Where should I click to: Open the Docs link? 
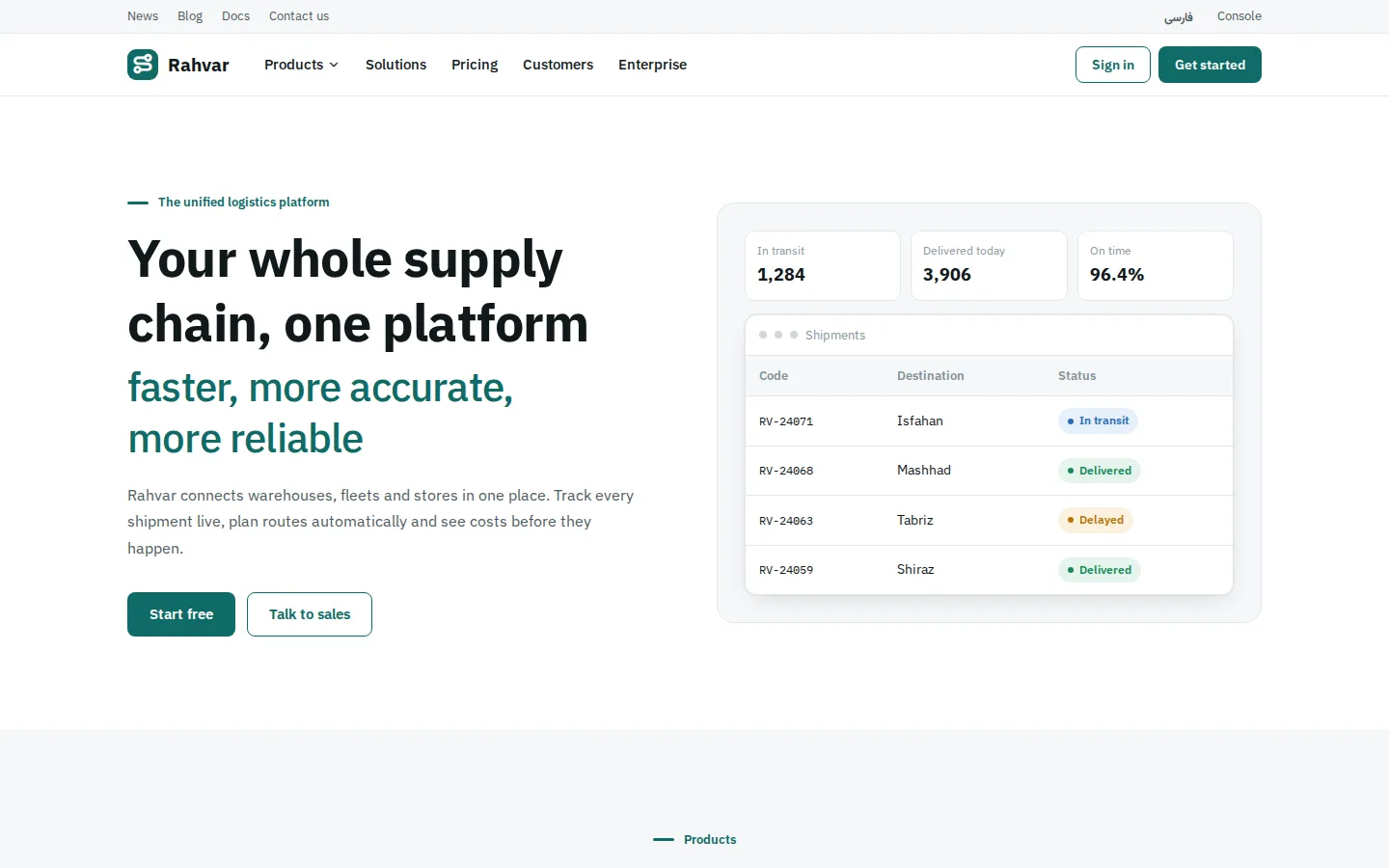235,16
